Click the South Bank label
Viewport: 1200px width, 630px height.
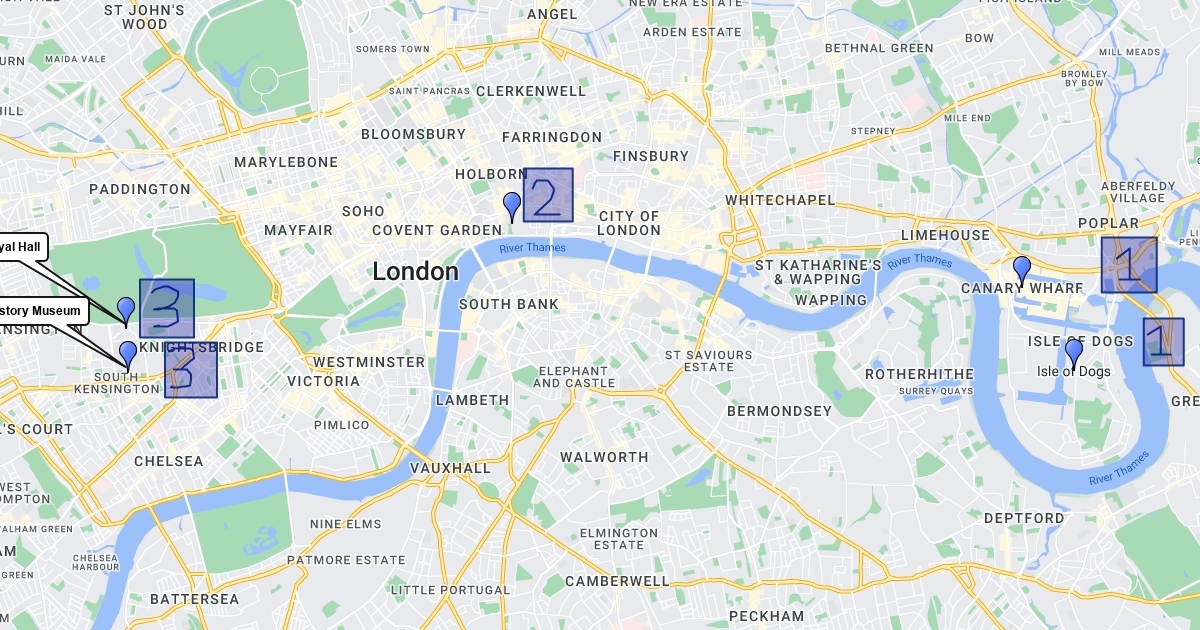coord(509,304)
